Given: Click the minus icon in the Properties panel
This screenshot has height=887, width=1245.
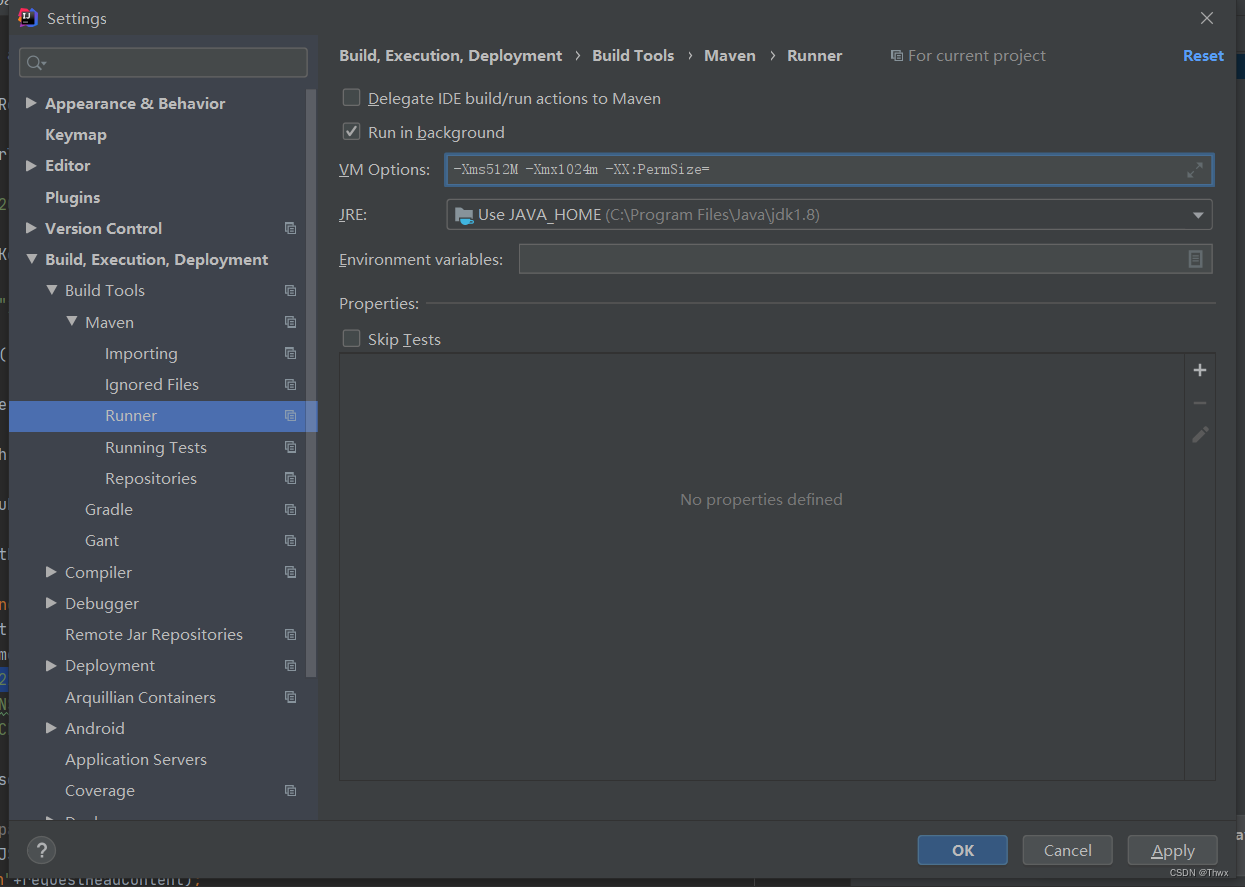Looking at the screenshot, I should [x=1199, y=402].
